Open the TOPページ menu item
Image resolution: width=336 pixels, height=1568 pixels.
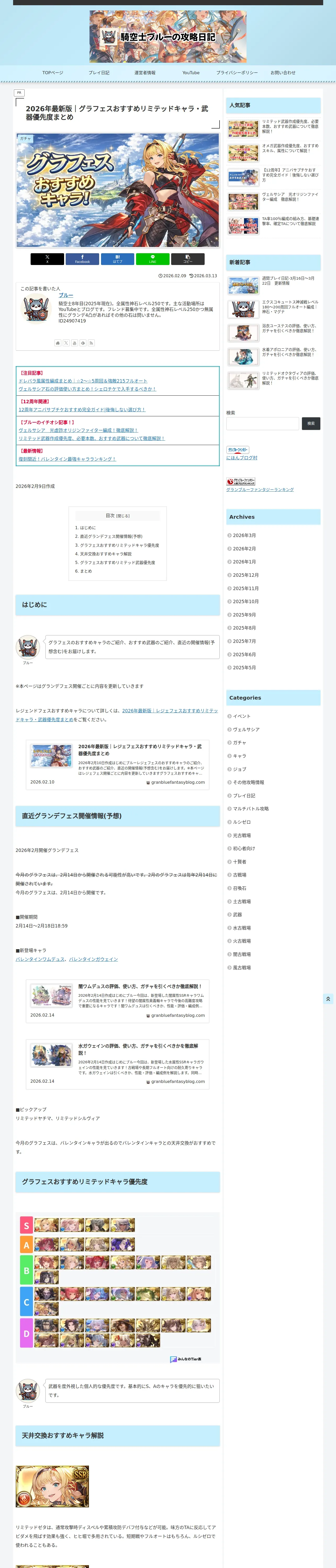52,73
